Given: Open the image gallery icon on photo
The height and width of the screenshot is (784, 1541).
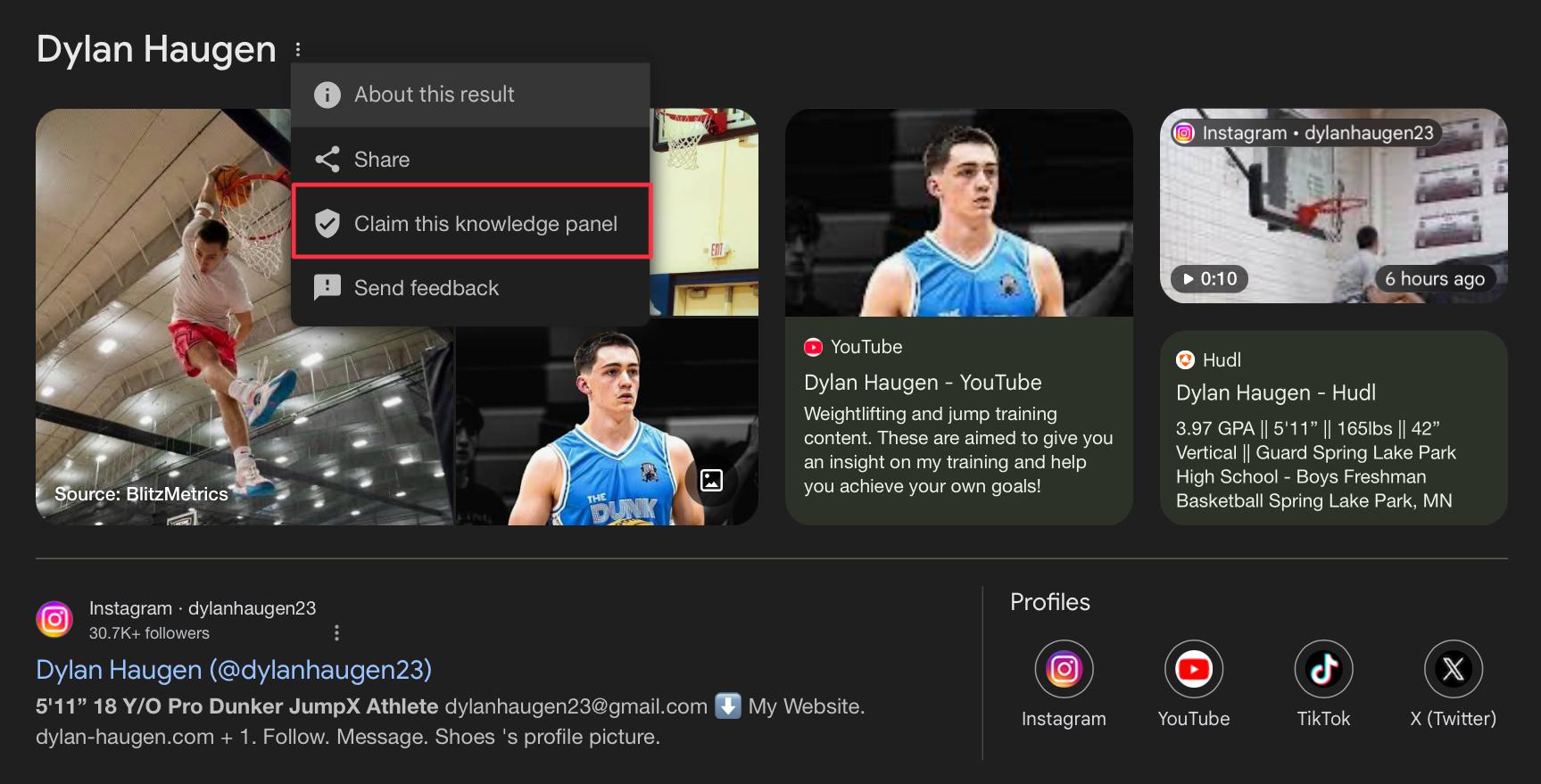Looking at the screenshot, I should coord(711,480).
